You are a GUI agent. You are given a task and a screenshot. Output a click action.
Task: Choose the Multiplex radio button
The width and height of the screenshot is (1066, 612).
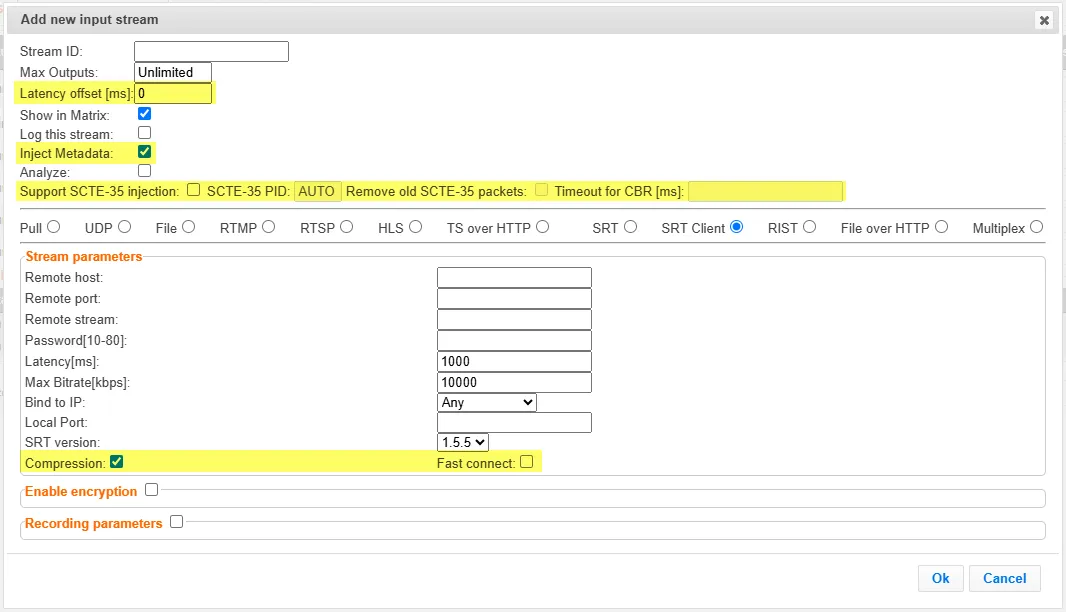coord(1036,227)
